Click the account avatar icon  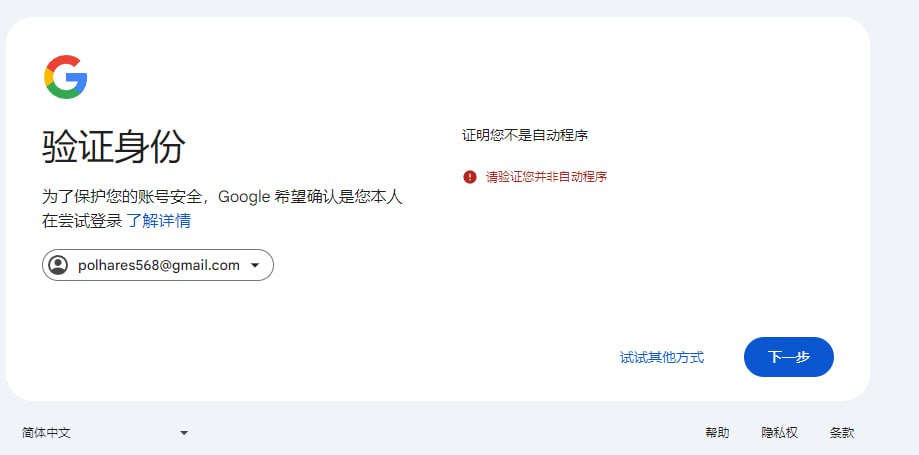pyautogui.click(x=58, y=265)
